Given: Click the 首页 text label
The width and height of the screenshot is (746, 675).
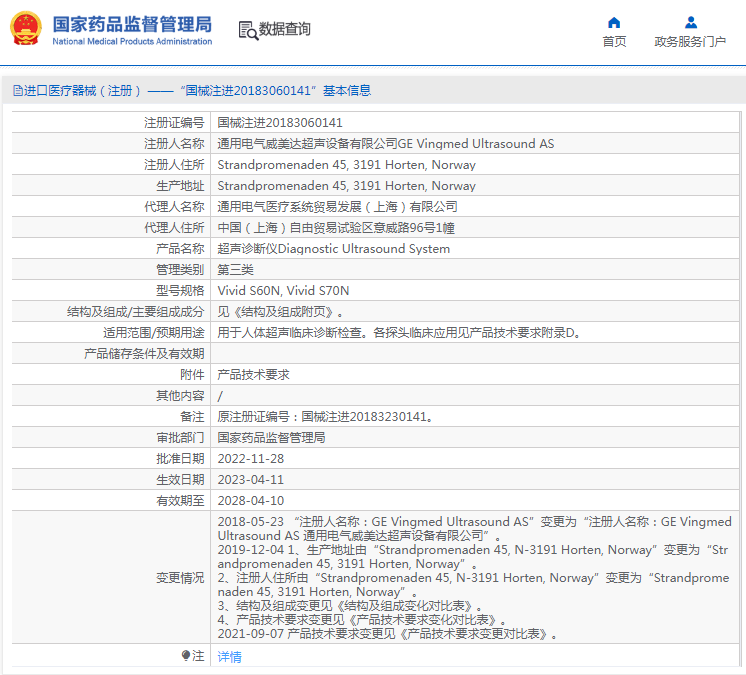Looking at the screenshot, I should point(614,42).
